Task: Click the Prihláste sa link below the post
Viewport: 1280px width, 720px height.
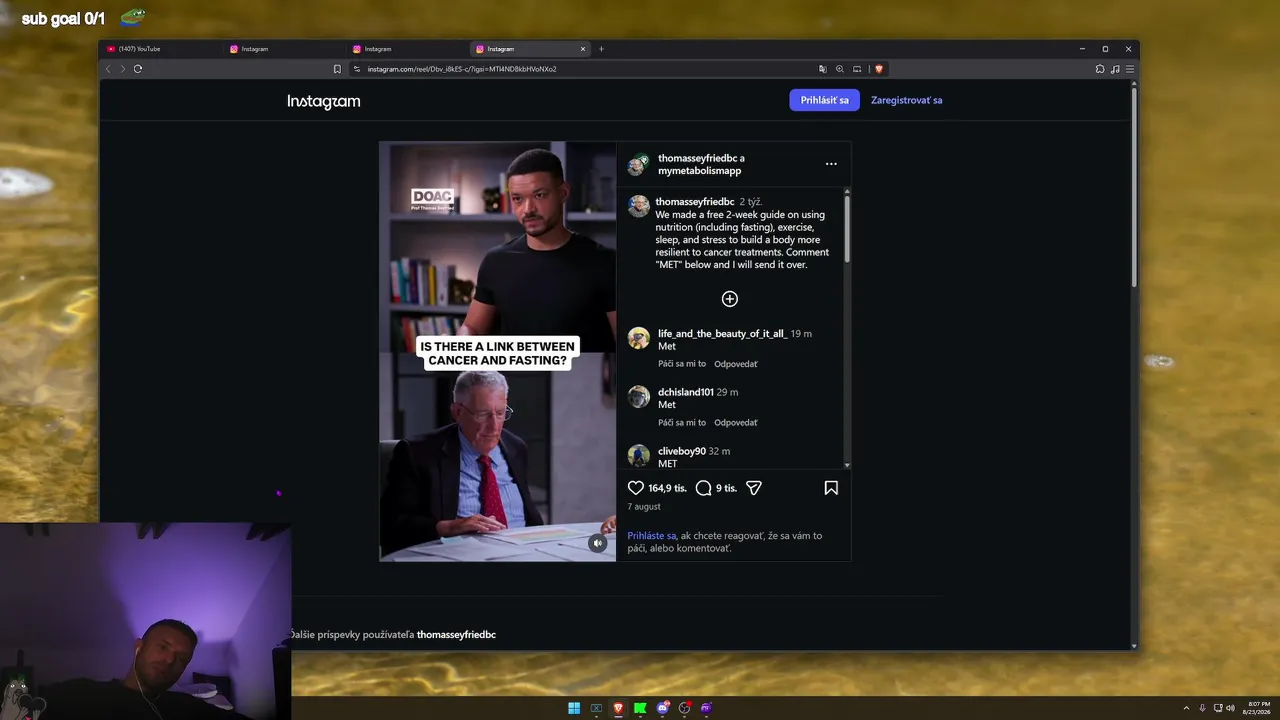Action: coord(652,536)
